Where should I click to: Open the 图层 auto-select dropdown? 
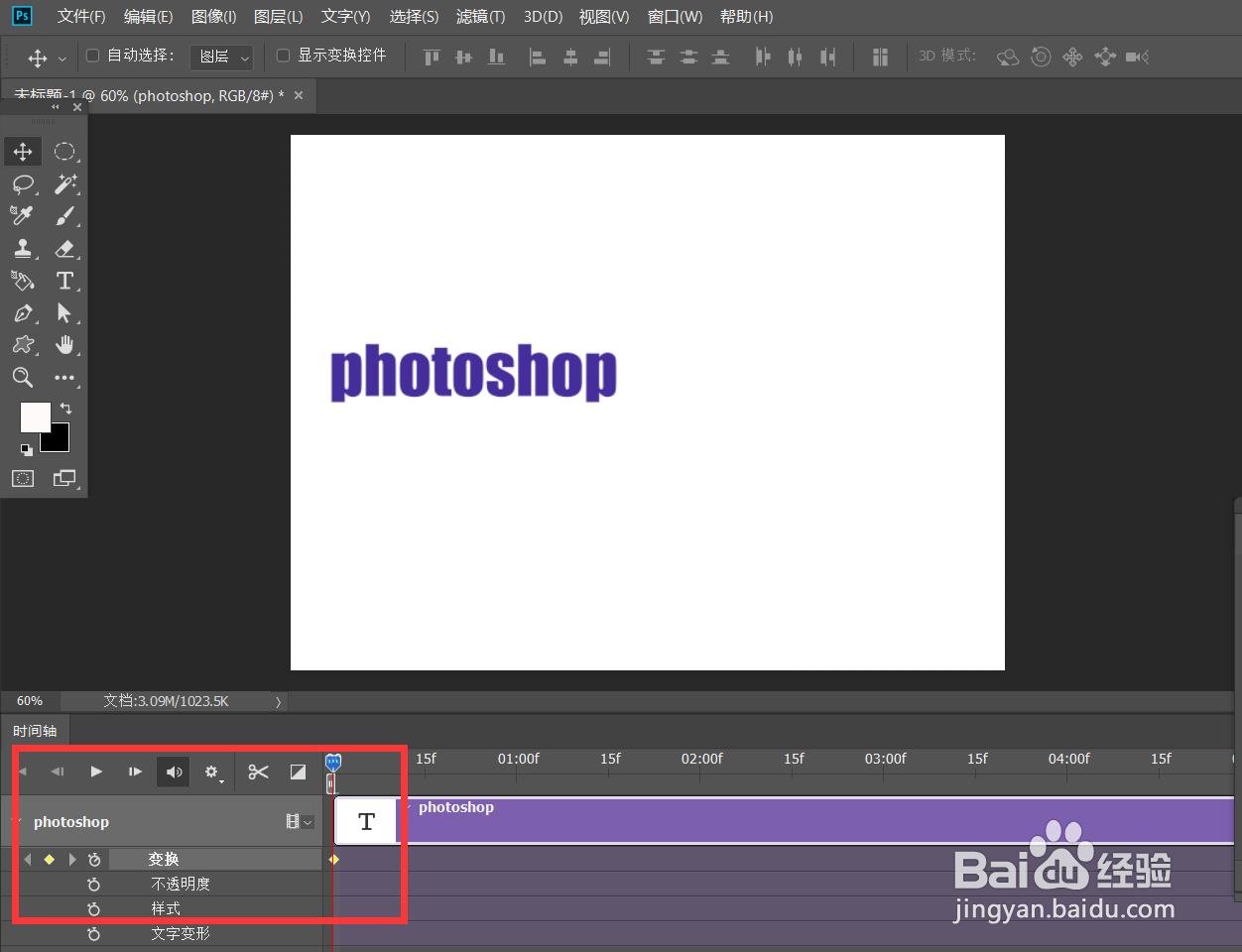click(x=221, y=58)
